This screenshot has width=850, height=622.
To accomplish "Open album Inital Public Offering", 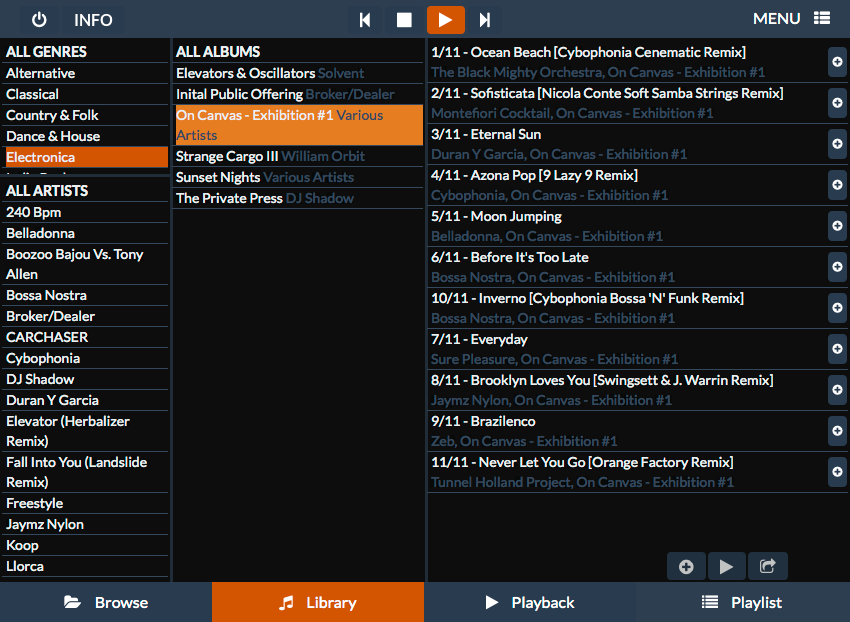I will (x=299, y=94).
